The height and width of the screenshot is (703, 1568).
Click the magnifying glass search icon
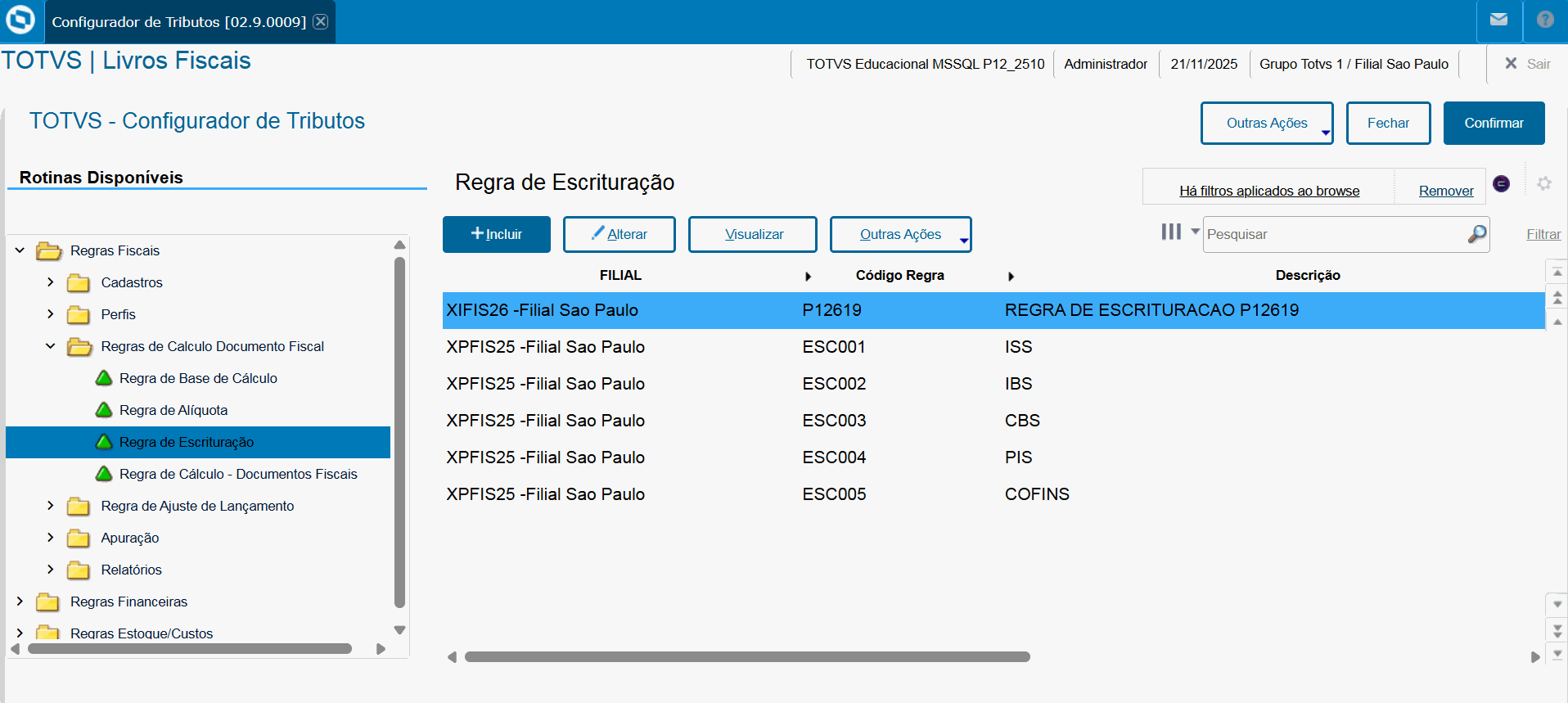pos(1476,234)
